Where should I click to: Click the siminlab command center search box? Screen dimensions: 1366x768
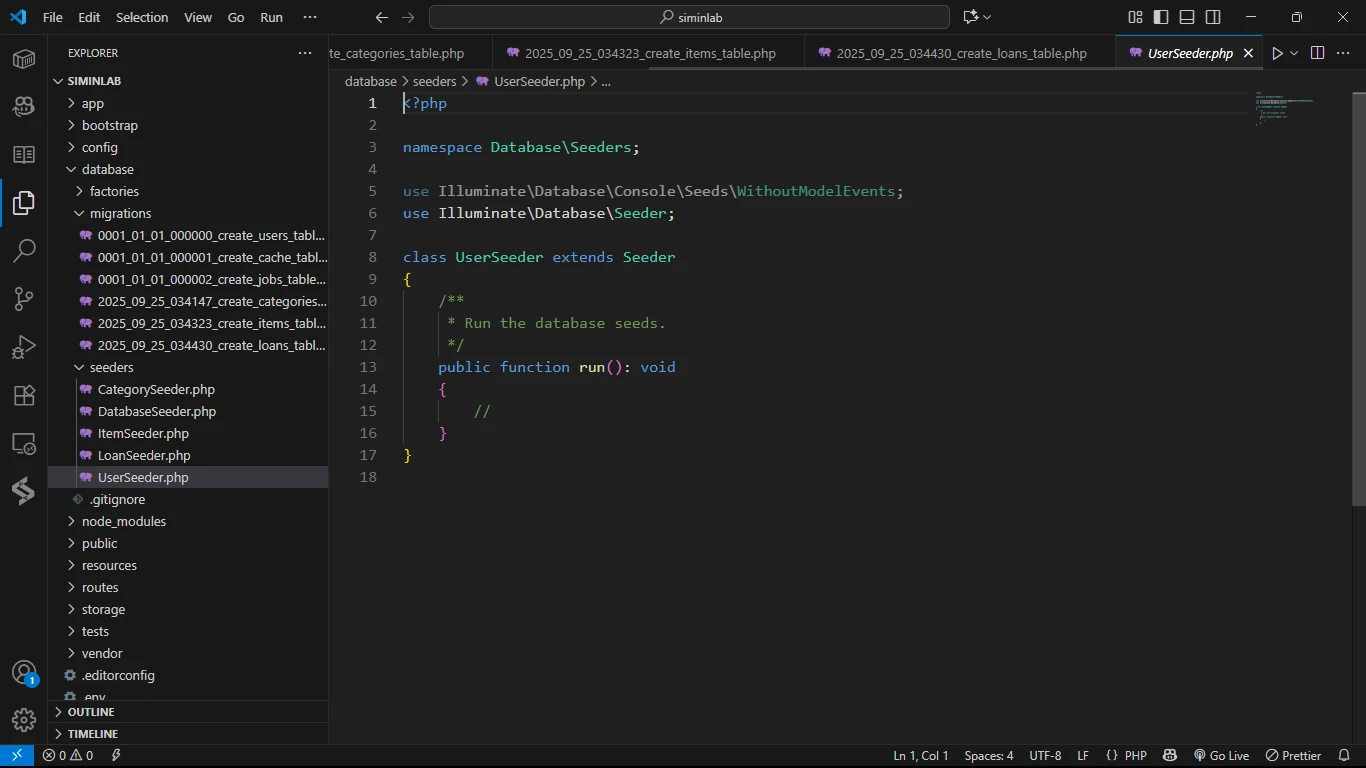[x=689, y=17]
